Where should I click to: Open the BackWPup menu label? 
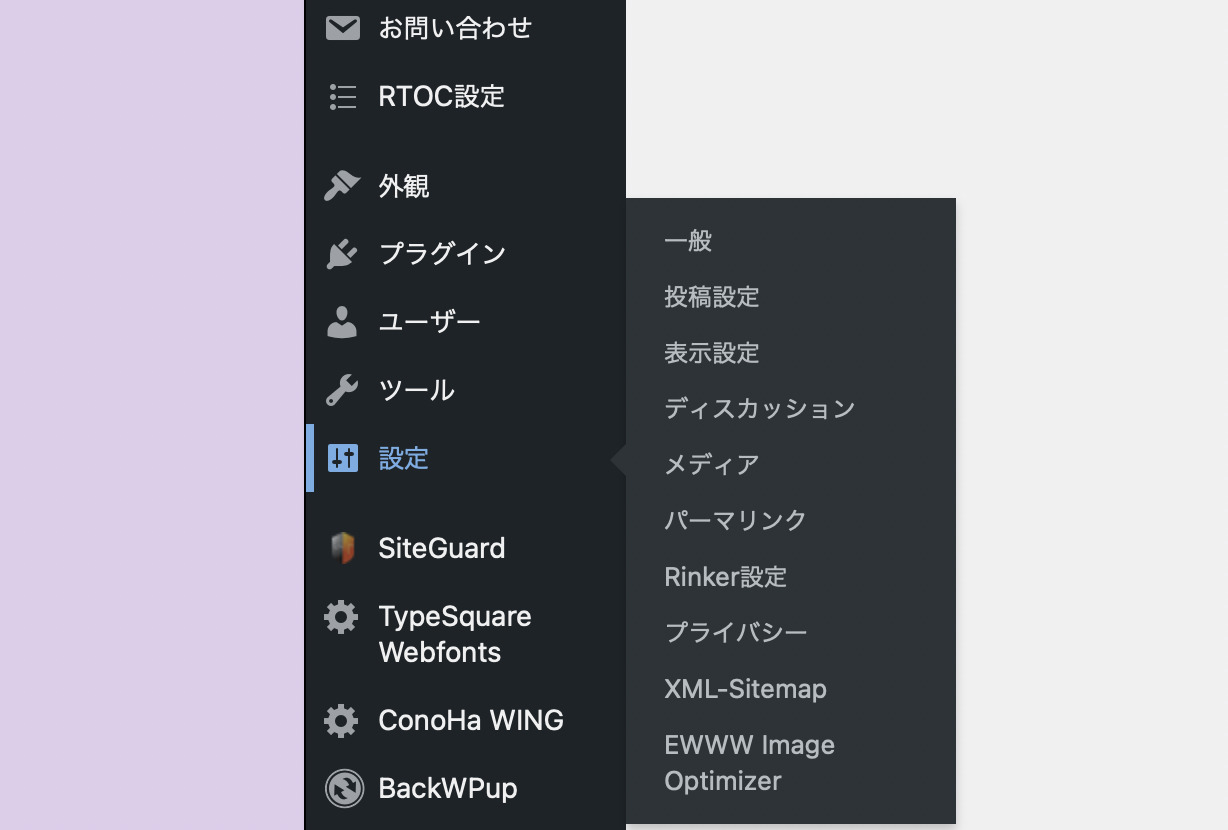[x=448, y=788]
